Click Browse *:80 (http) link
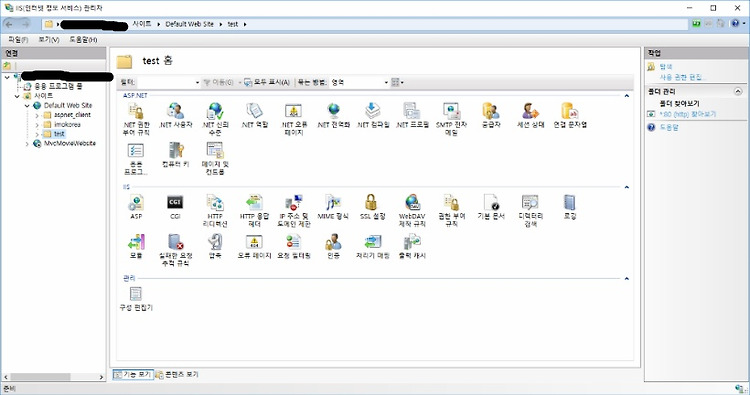The image size is (750, 395). tap(687, 114)
